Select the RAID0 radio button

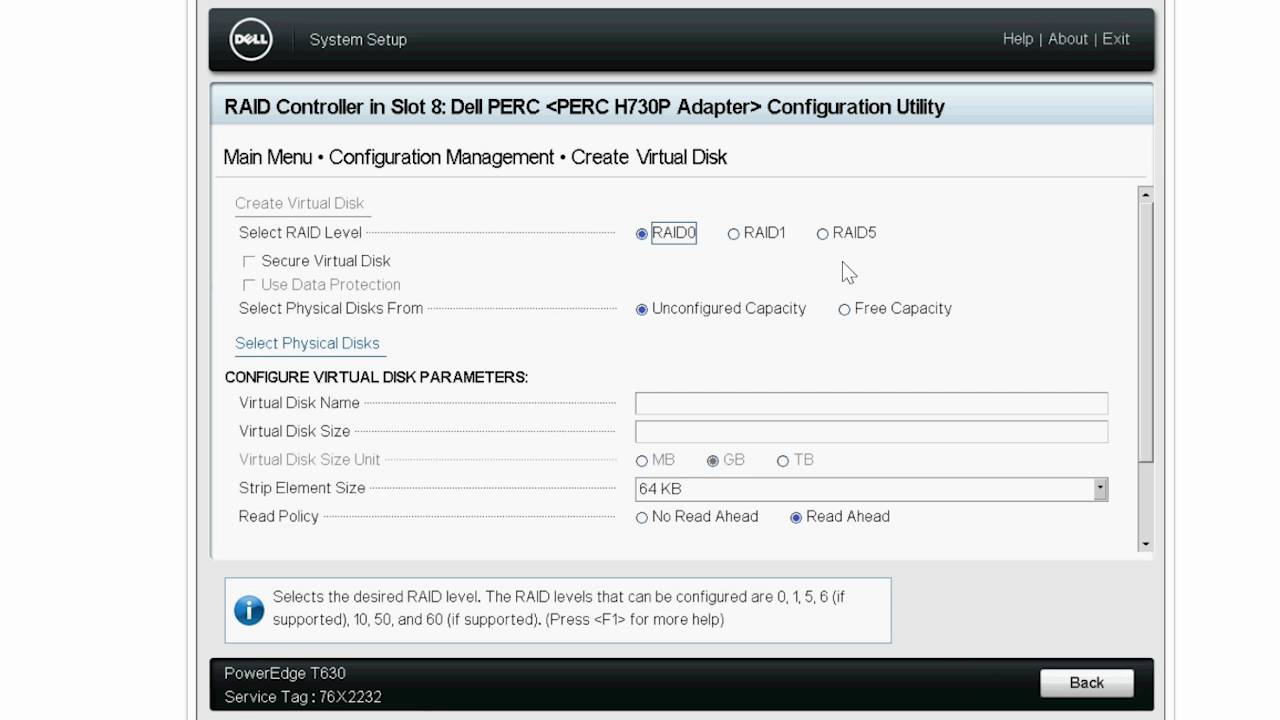642,234
